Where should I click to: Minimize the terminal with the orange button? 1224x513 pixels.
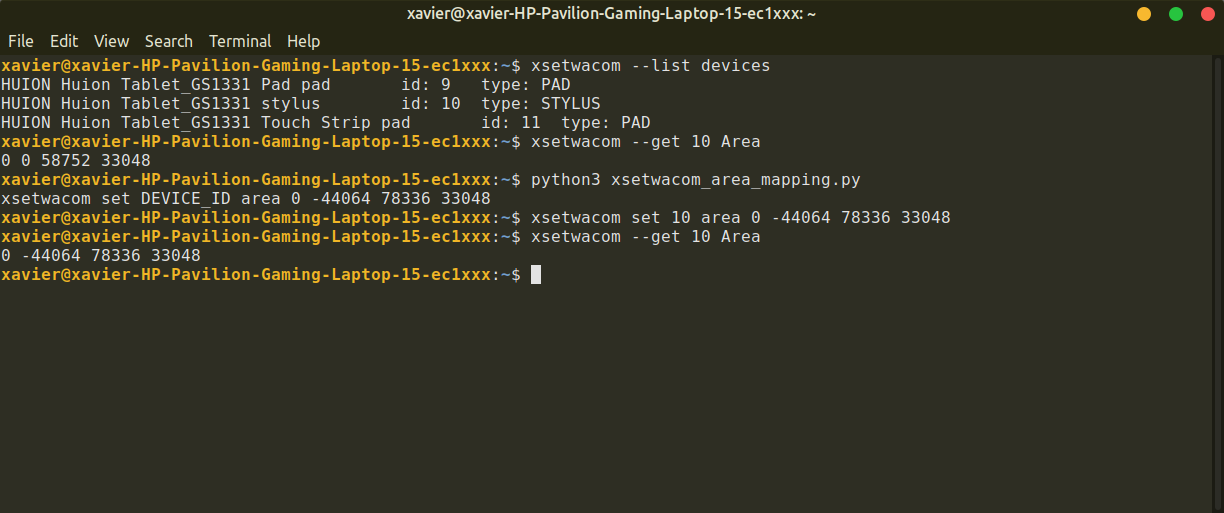pos(1144,14)
